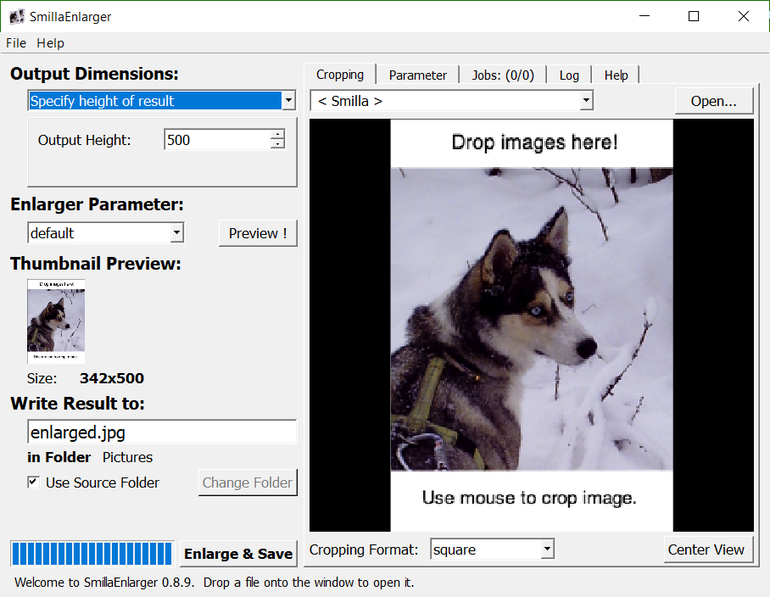This screenshot has height=597, width=770.
Task: Switch to the Parameter tab
Action: (418, 75)
